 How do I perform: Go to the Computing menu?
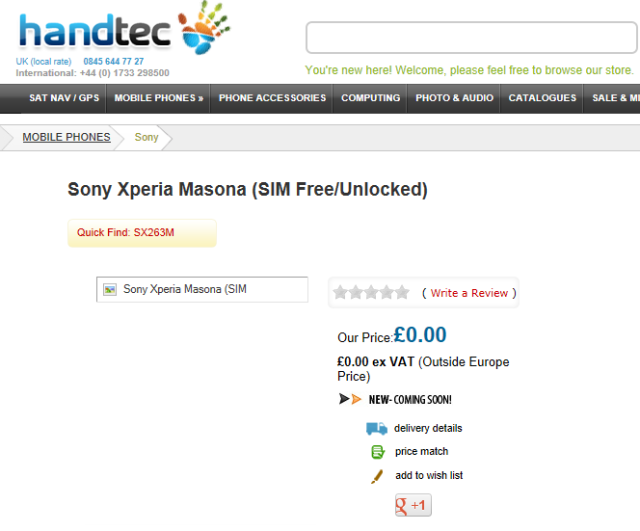pyautogui.click(x=370, y=98)
